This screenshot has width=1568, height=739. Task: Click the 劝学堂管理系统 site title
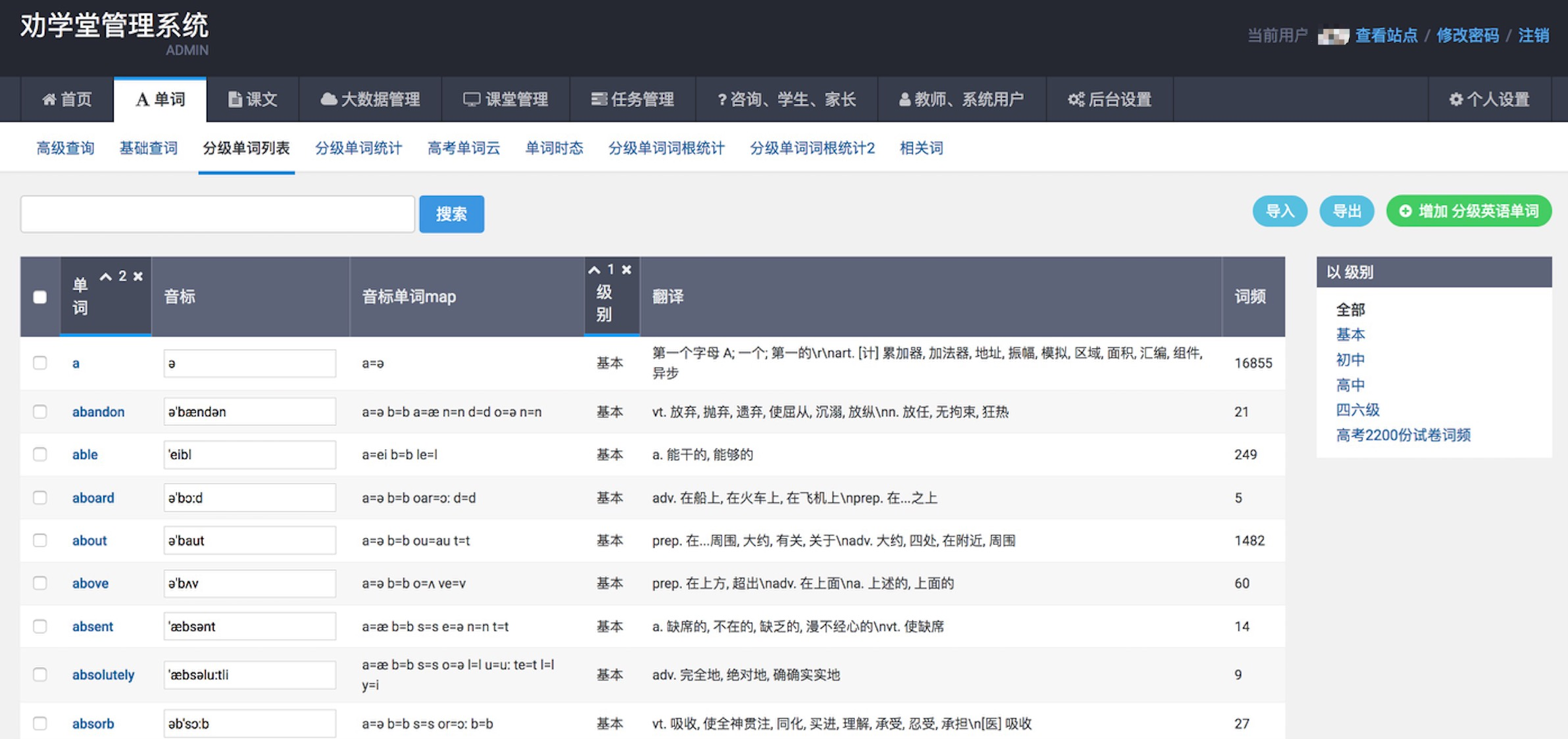[114, 26]
